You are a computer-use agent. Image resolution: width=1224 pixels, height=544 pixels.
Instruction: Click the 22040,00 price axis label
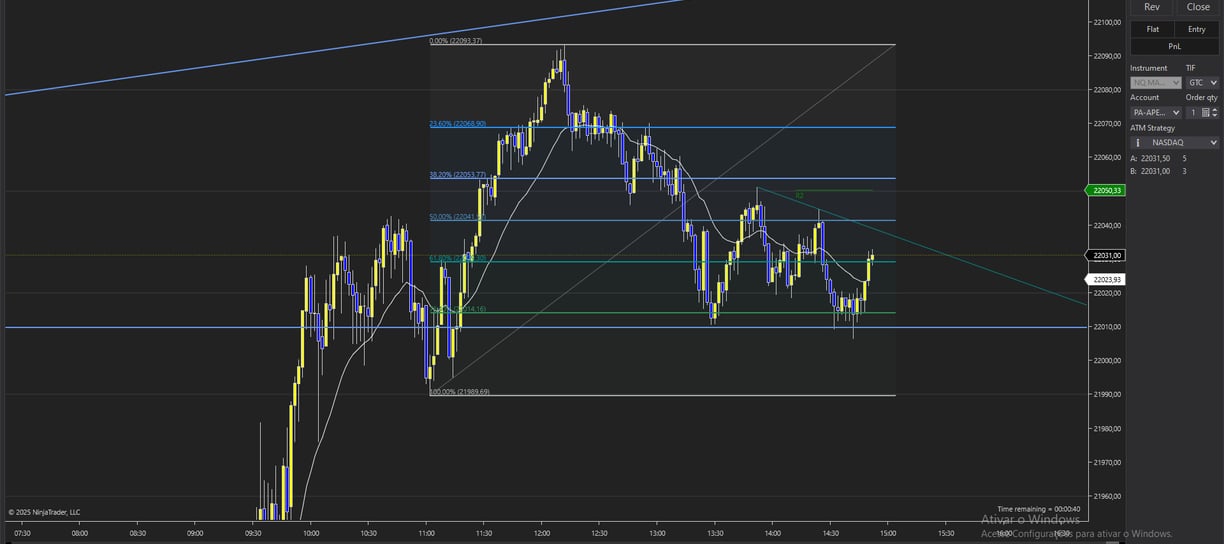(x=1107, y=226)
